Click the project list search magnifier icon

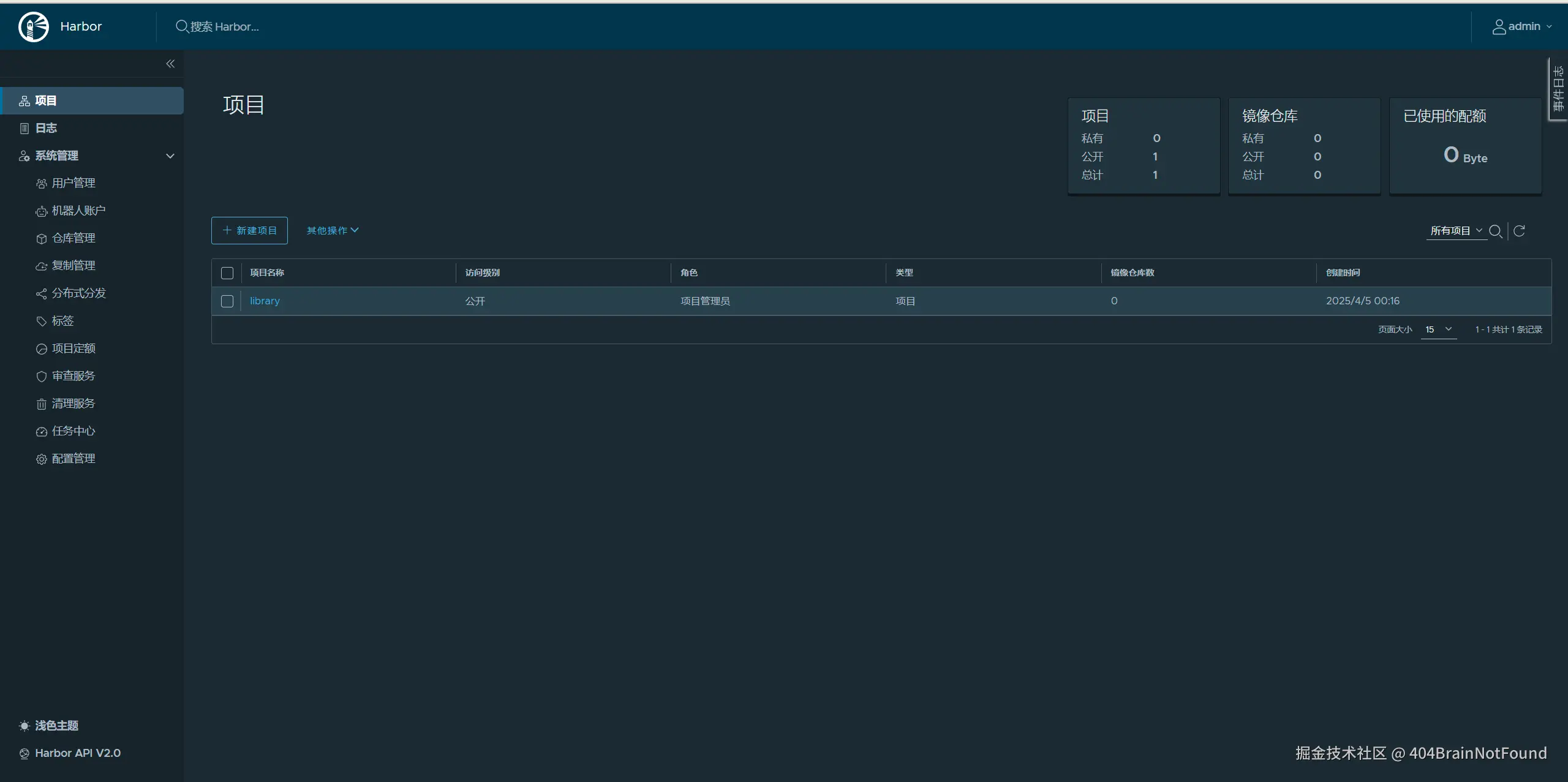click(1495, 231)
